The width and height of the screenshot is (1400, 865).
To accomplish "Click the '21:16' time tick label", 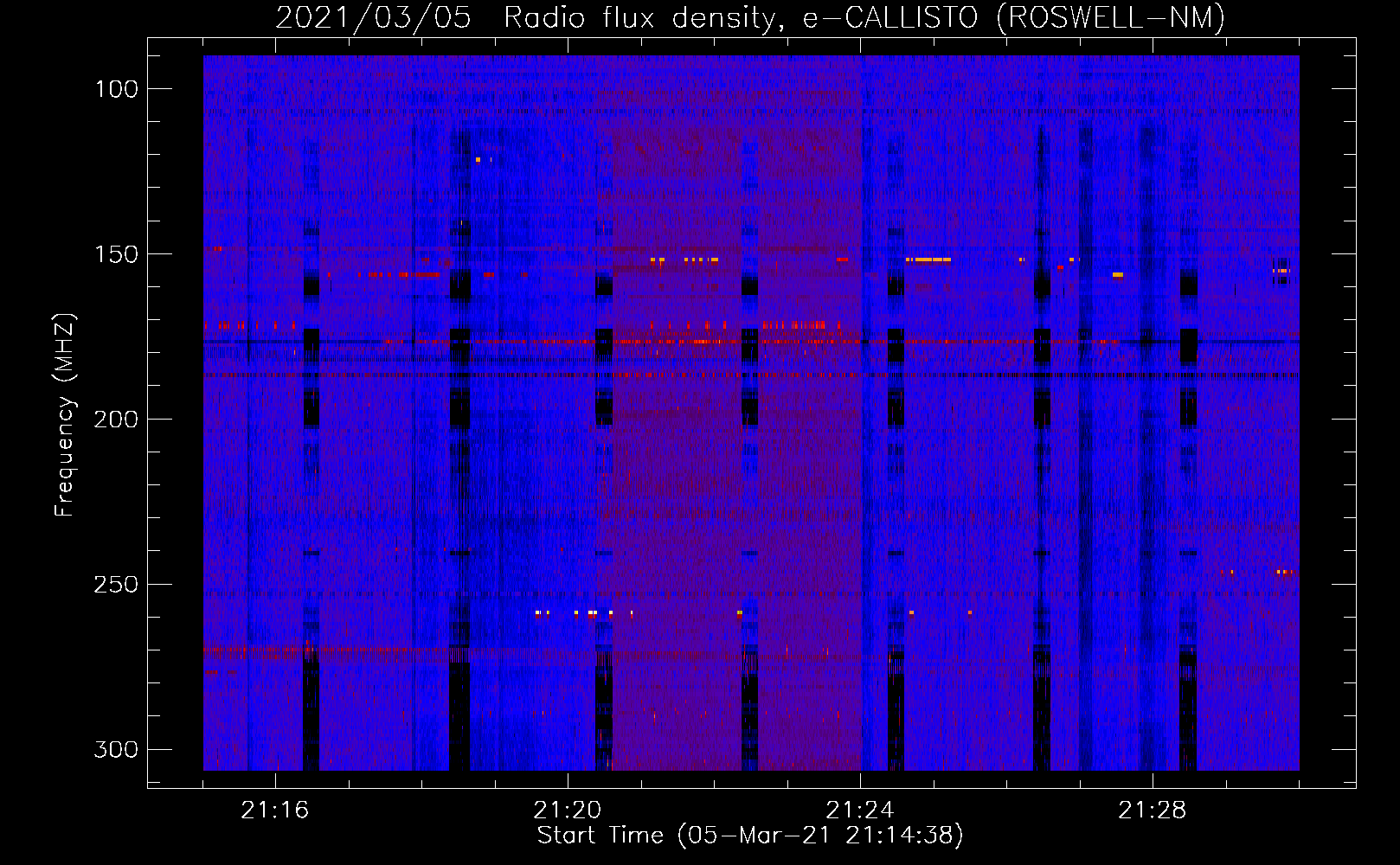I will 275,811.
